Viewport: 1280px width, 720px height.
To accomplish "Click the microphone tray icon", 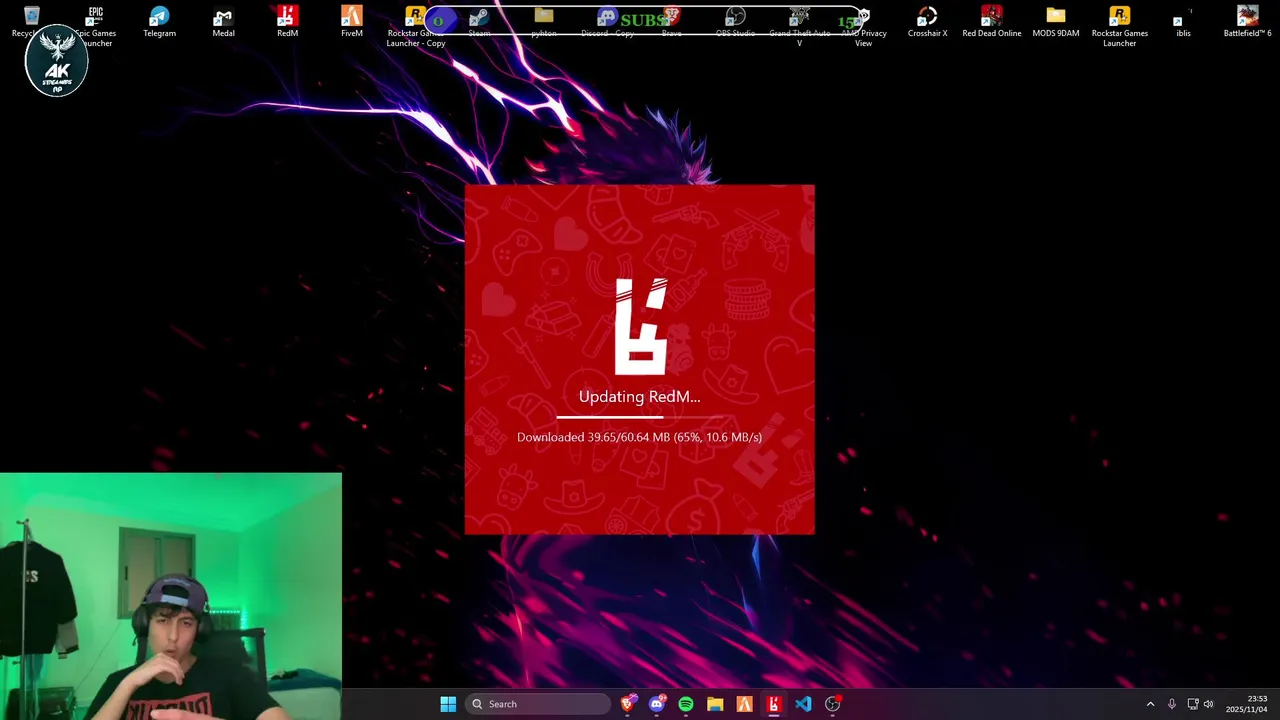I will click(x=1172, y=704).
